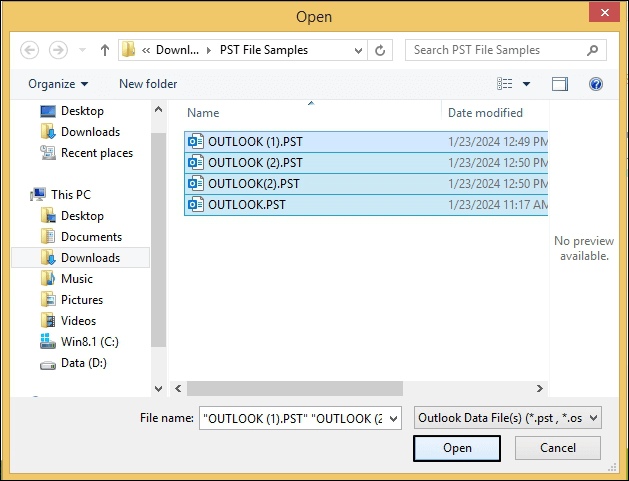Select file OUTLOOK (2).PST

366,163
